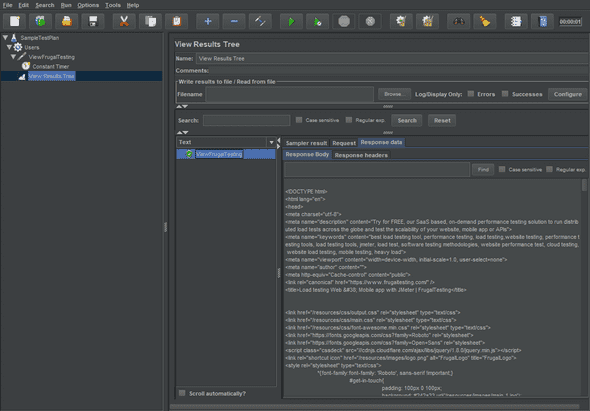Viewport: 590px width, 411px height.
Task: Click the Filename input field
Action: tap(290, 94)
